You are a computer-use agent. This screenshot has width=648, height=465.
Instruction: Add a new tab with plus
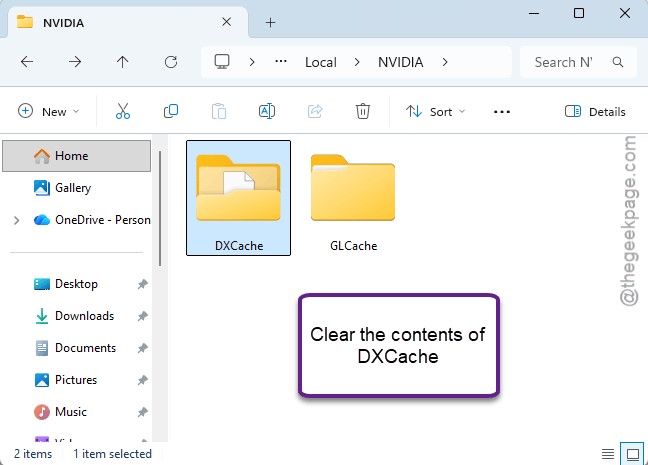tap(270, 22)
